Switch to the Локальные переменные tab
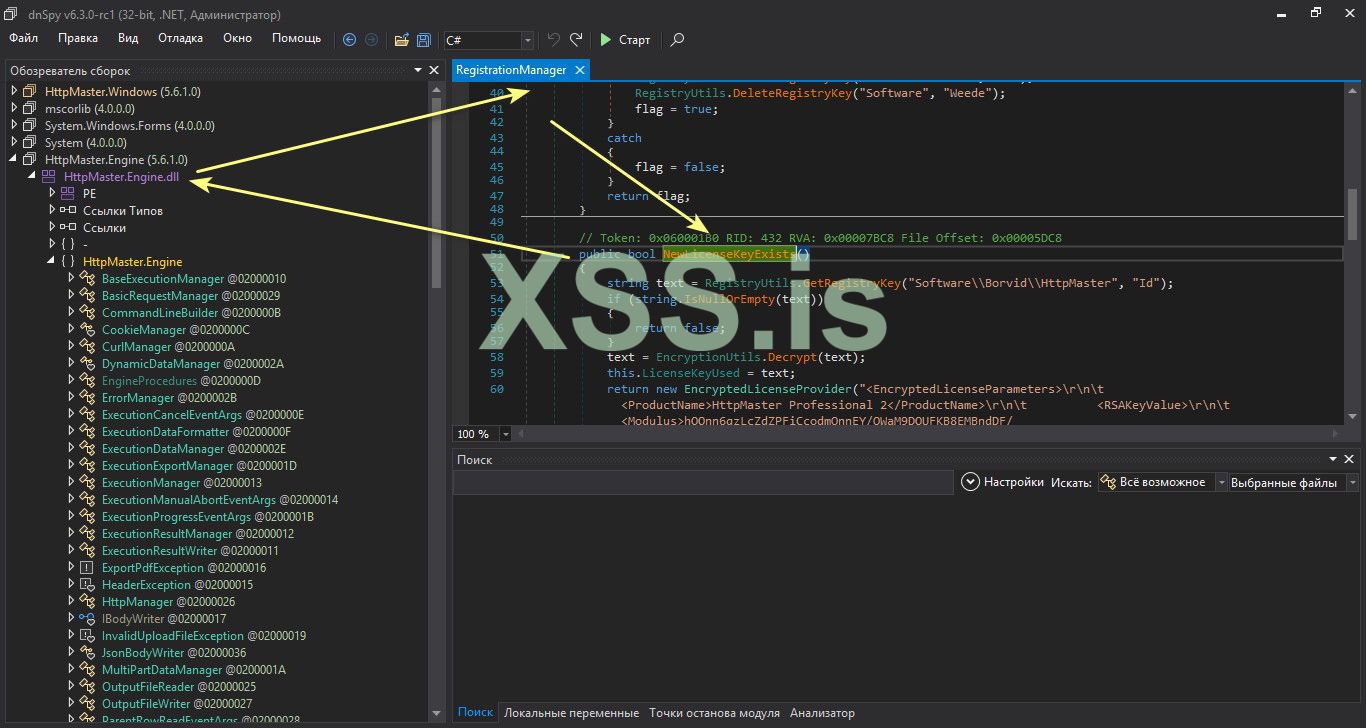 (x=571, y=713)
